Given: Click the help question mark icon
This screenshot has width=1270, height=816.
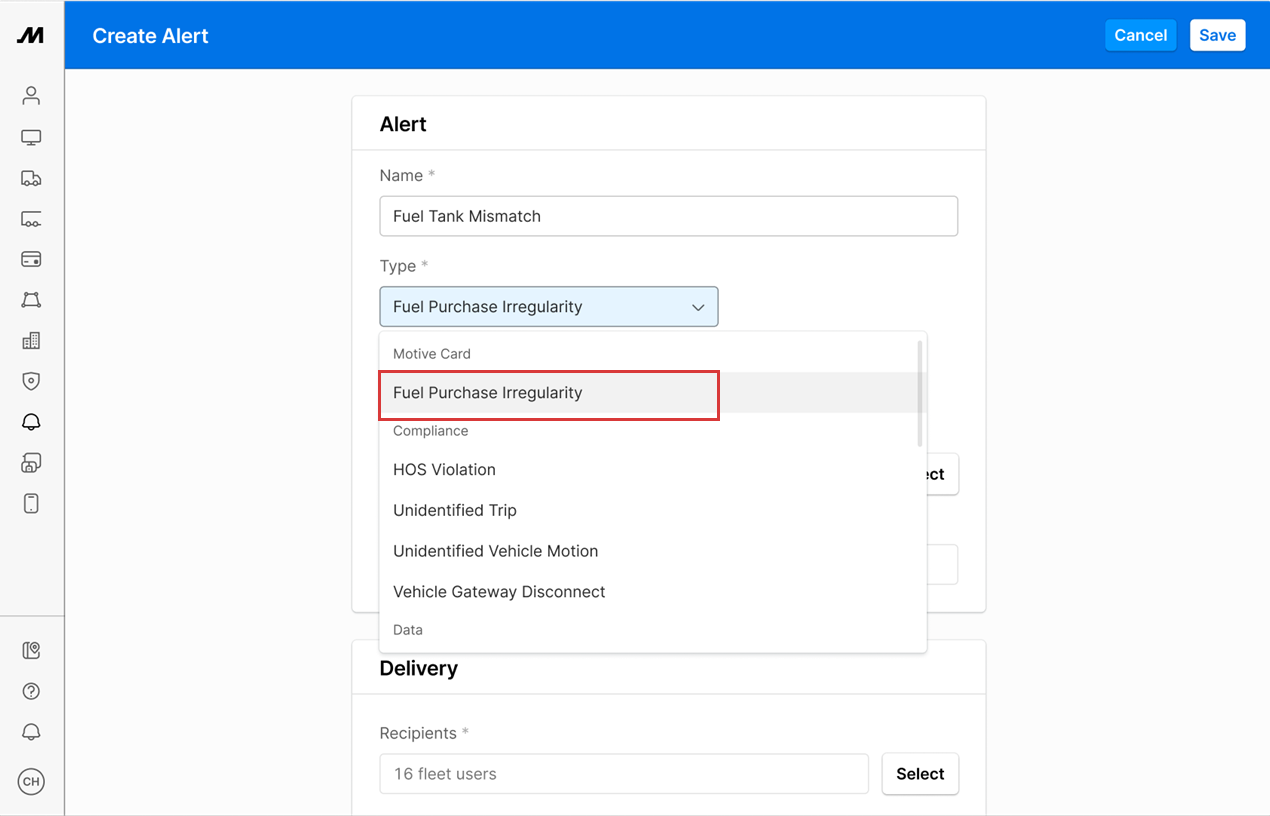Looking at the screenshot, I should [x=31, y=691].
